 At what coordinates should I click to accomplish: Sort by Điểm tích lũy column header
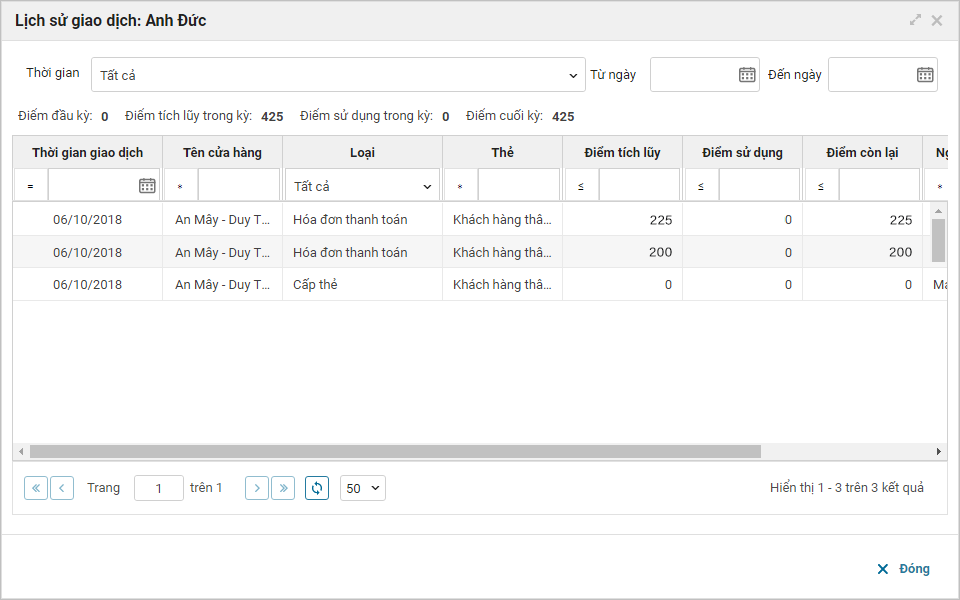(622, 152)
